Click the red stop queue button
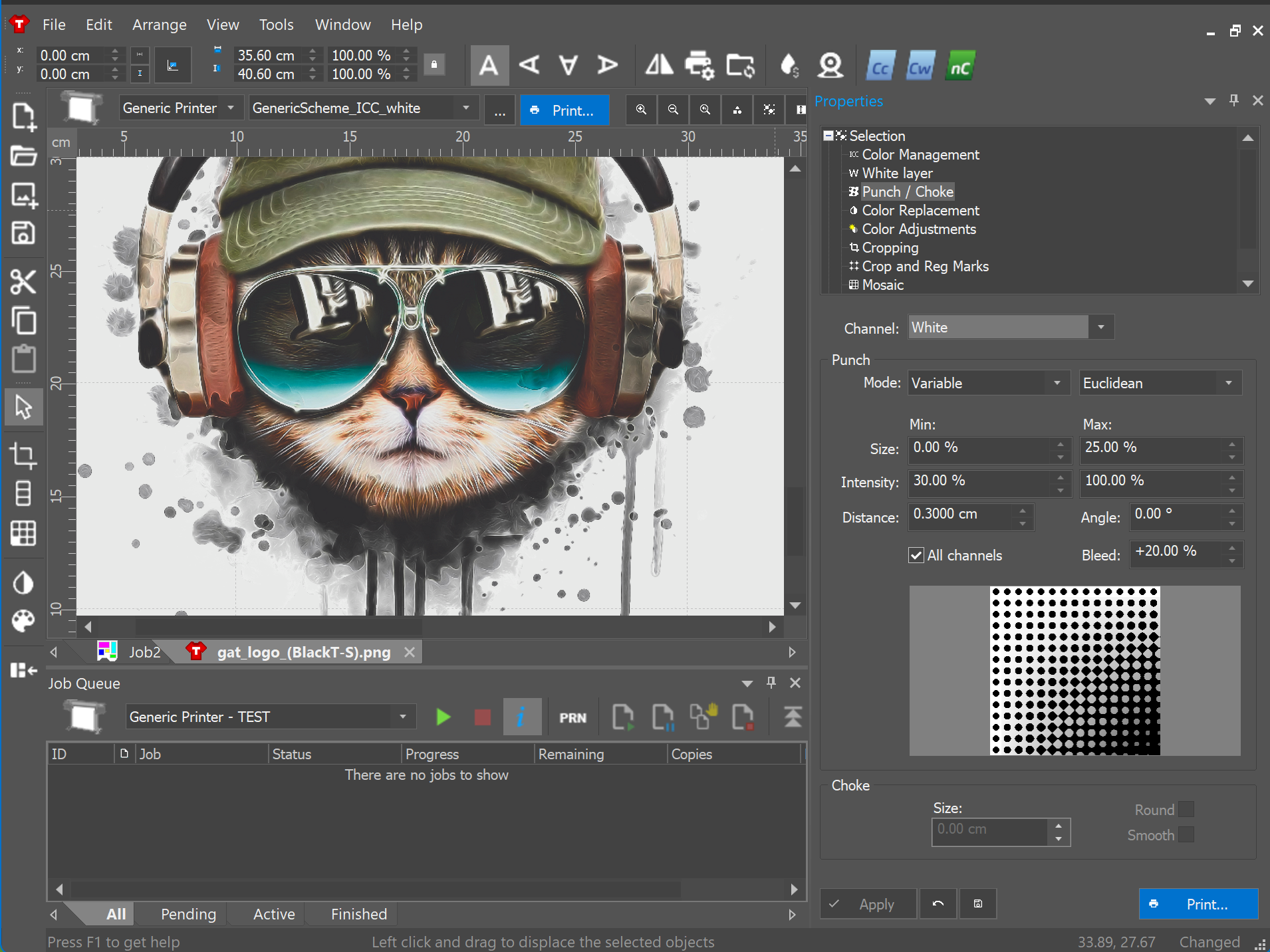 483,717
